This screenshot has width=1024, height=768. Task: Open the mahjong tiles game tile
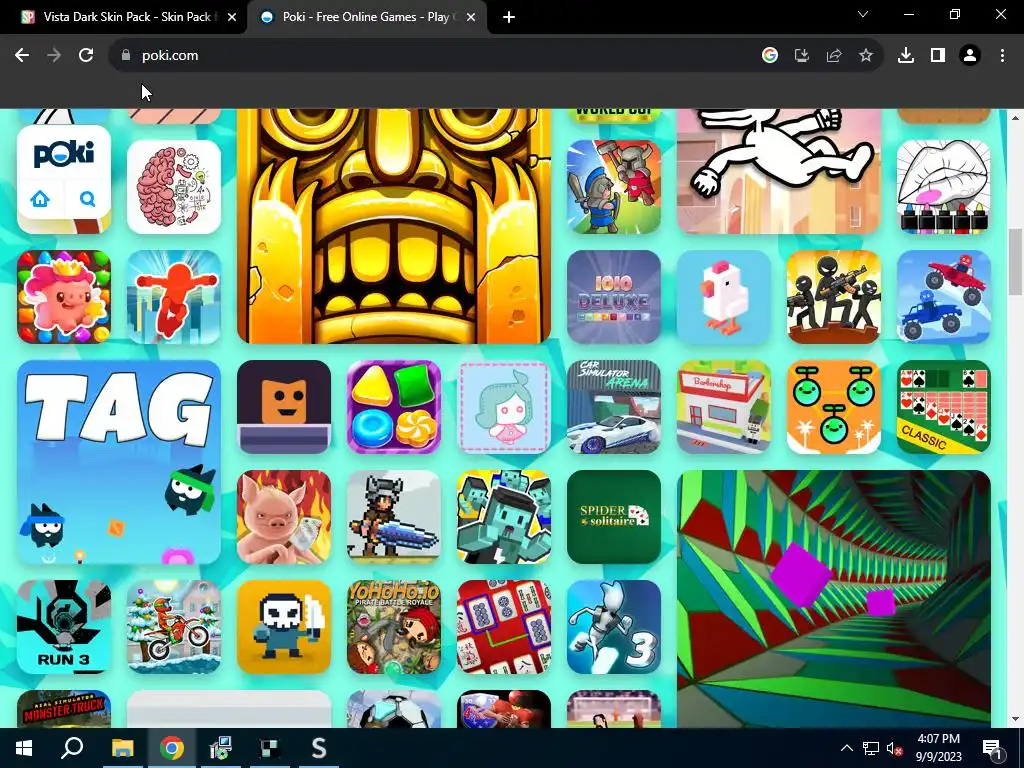click(x=504, y=627)
